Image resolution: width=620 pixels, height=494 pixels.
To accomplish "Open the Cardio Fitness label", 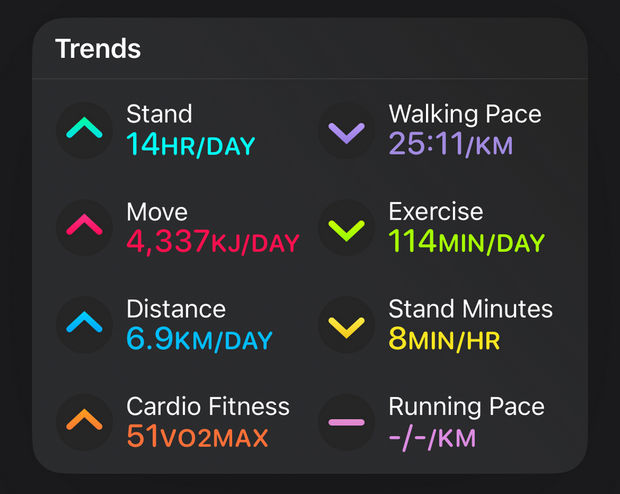I will tap(208, 406).
